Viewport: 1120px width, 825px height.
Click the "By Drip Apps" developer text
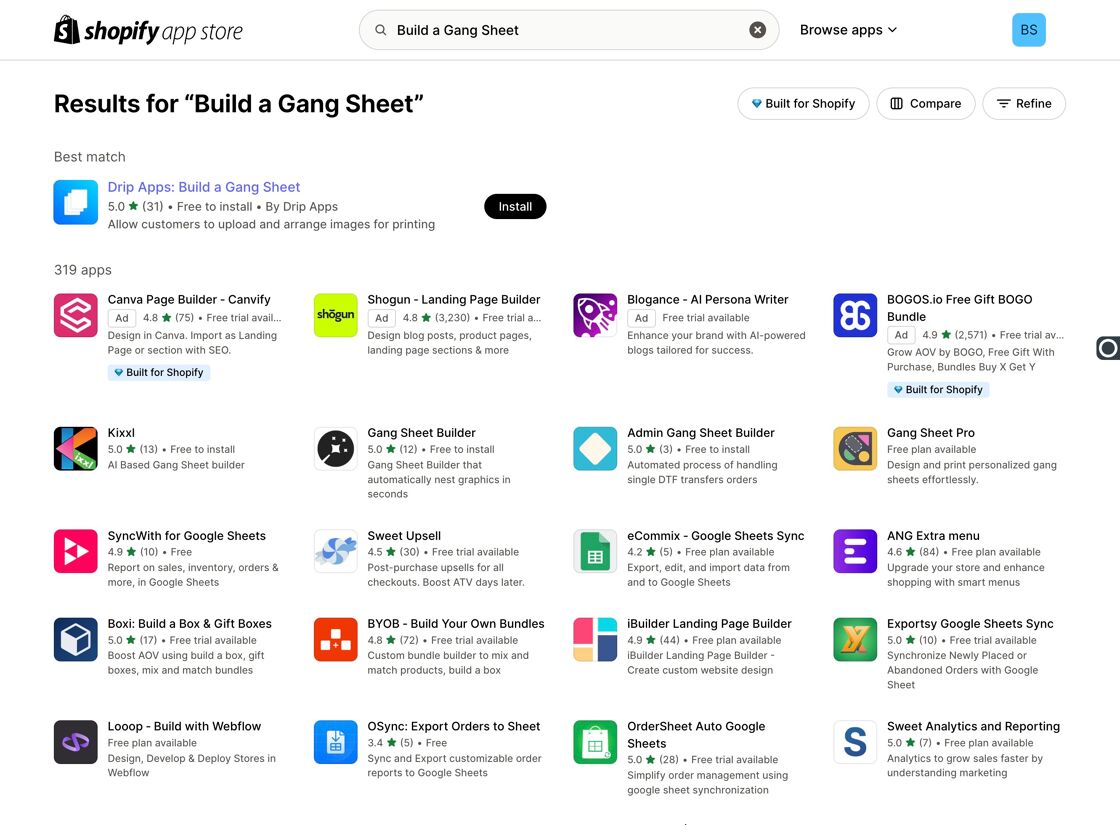coord(301,206)
